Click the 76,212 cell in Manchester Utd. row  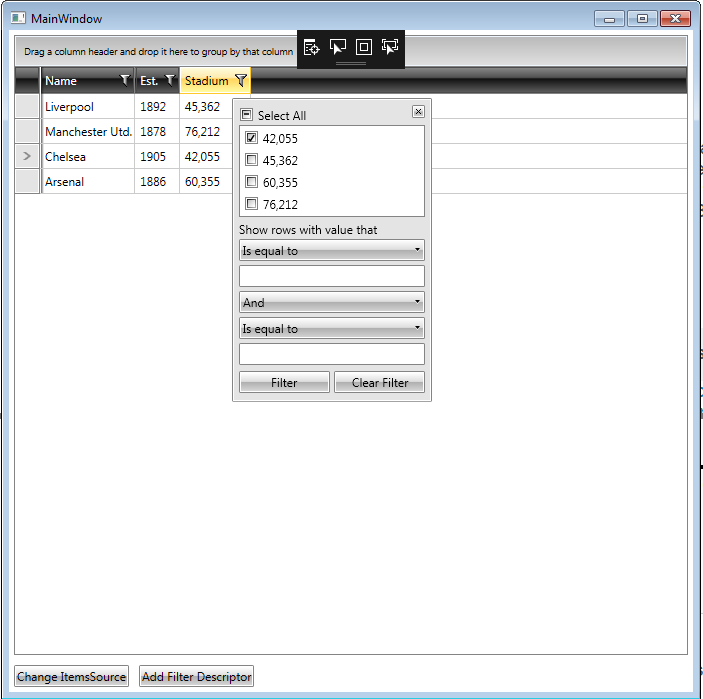click(x=206, y=132)
